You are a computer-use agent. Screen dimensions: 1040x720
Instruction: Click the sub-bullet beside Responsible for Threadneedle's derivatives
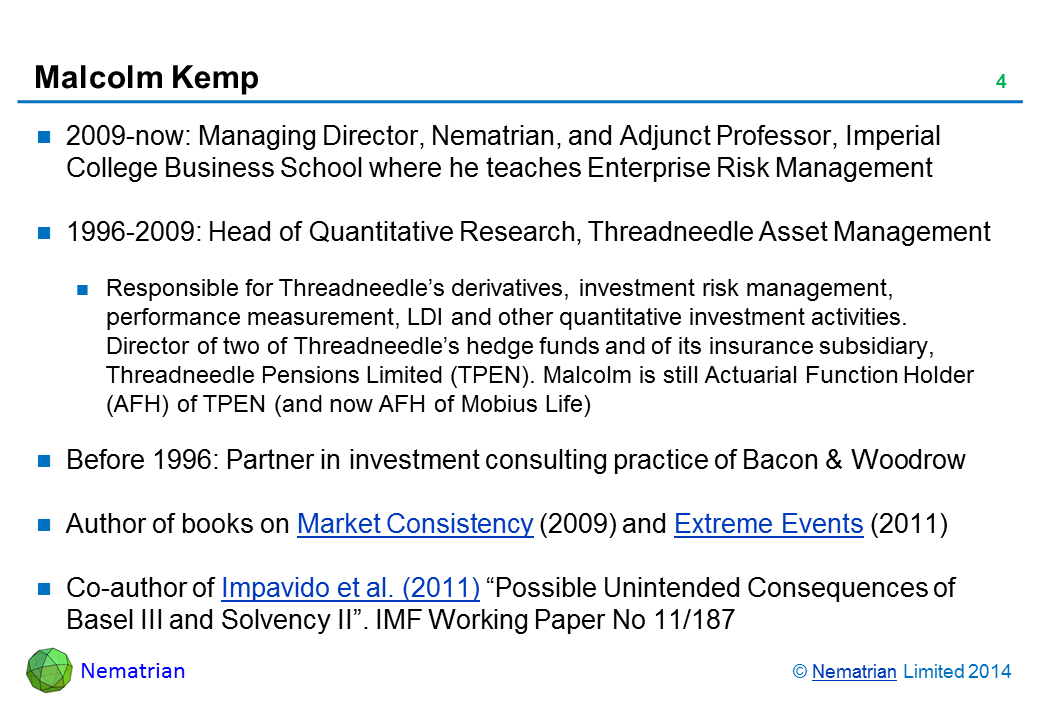(x=85, y=291)
